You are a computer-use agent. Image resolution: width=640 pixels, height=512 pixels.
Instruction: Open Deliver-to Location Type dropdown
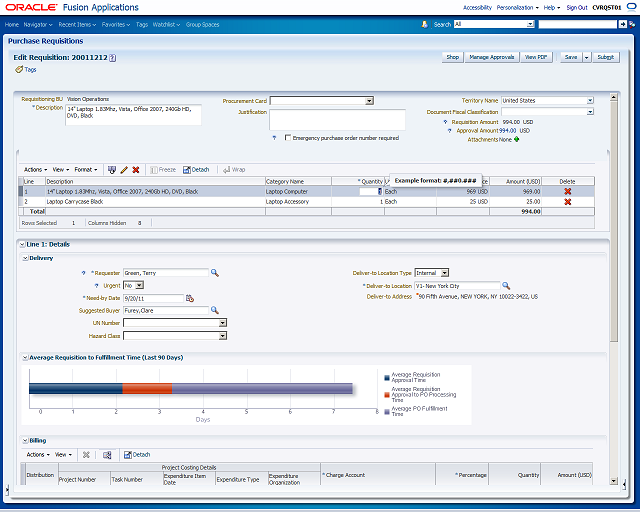pyautogui.click(x=445, y=273)
